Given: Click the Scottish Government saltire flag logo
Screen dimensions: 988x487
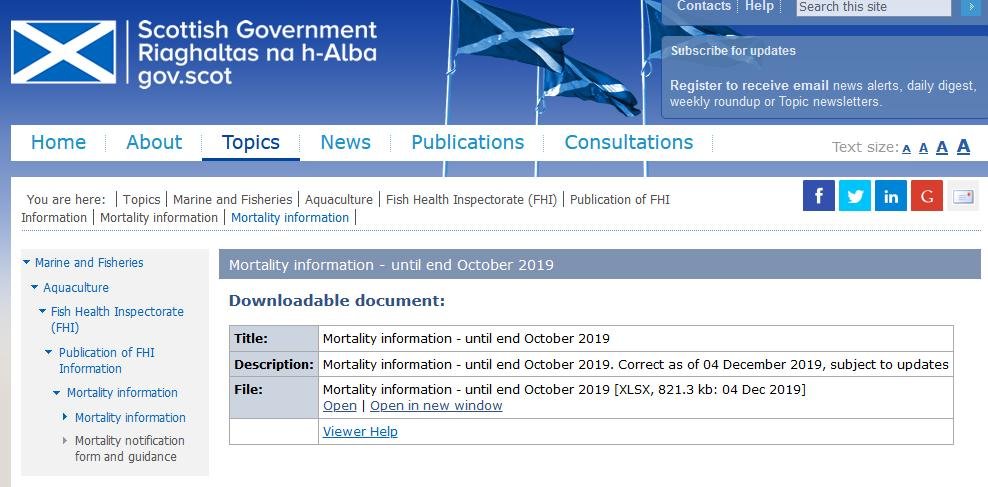Looking at the screenshot, I should pyautogui.click(x=63, y=52).
